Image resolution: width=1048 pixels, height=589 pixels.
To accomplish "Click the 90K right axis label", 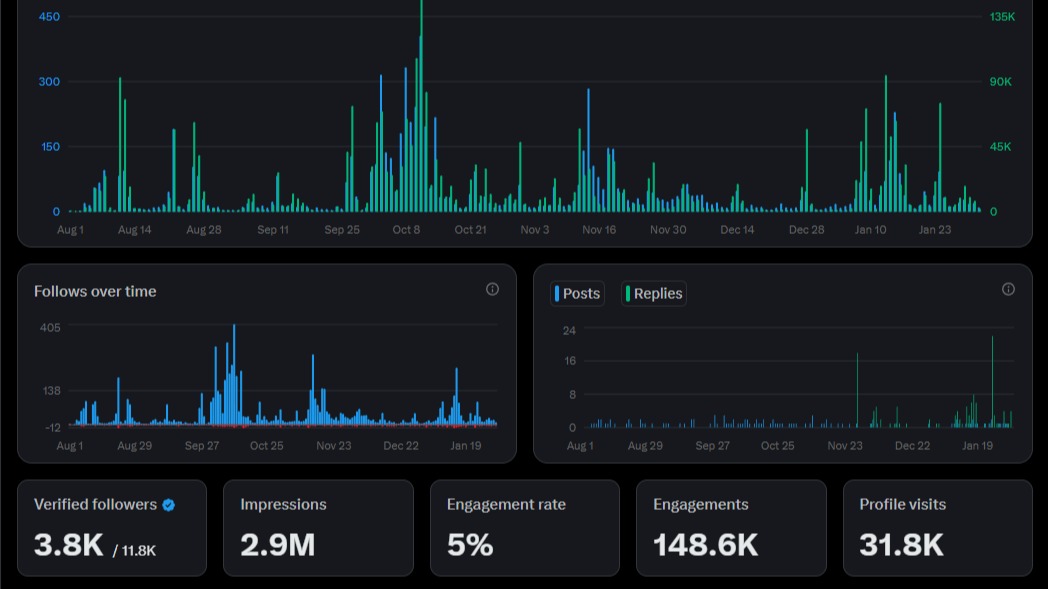I will (1001, 82).
